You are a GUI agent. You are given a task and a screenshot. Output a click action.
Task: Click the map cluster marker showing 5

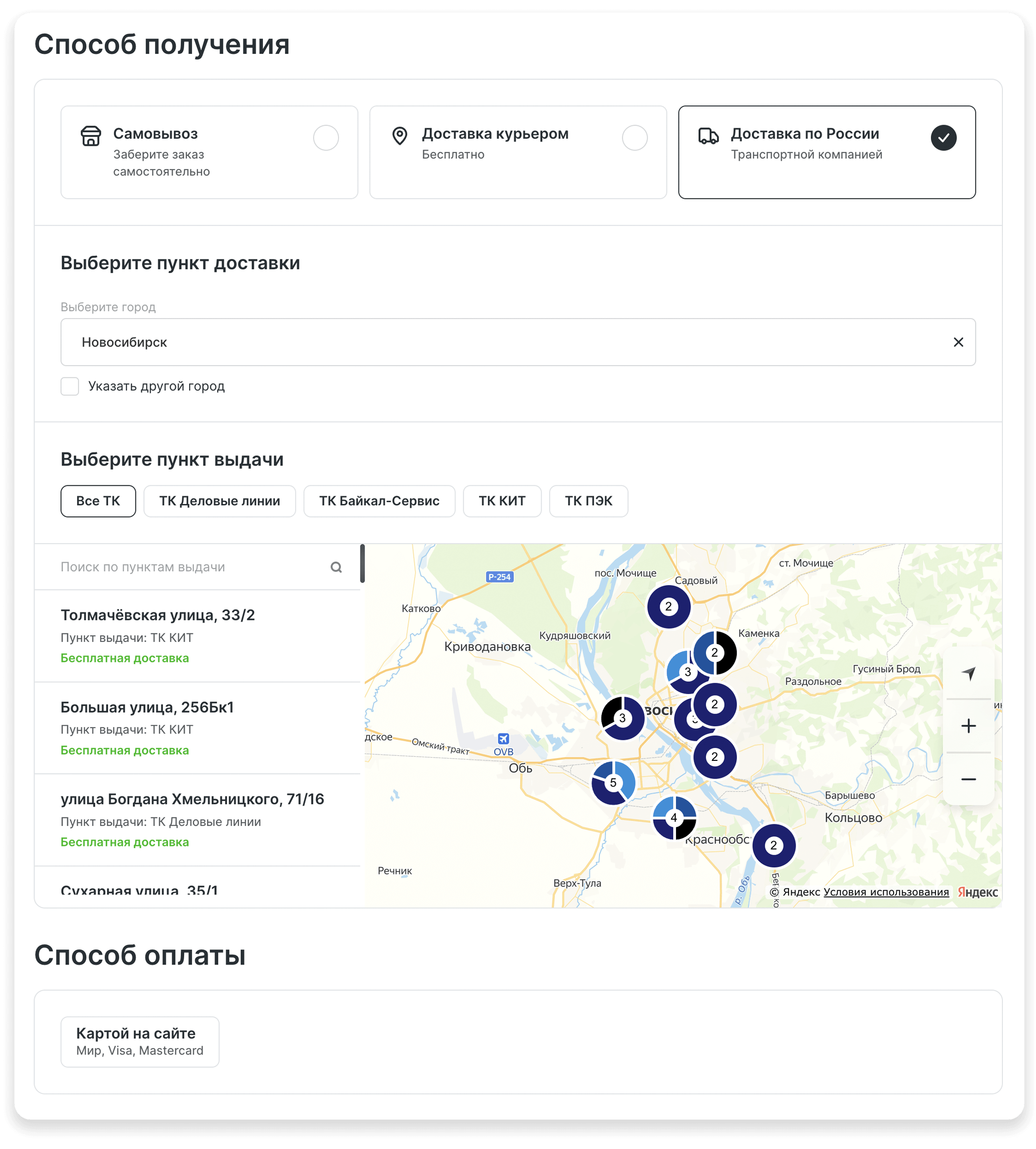[613, 783]
